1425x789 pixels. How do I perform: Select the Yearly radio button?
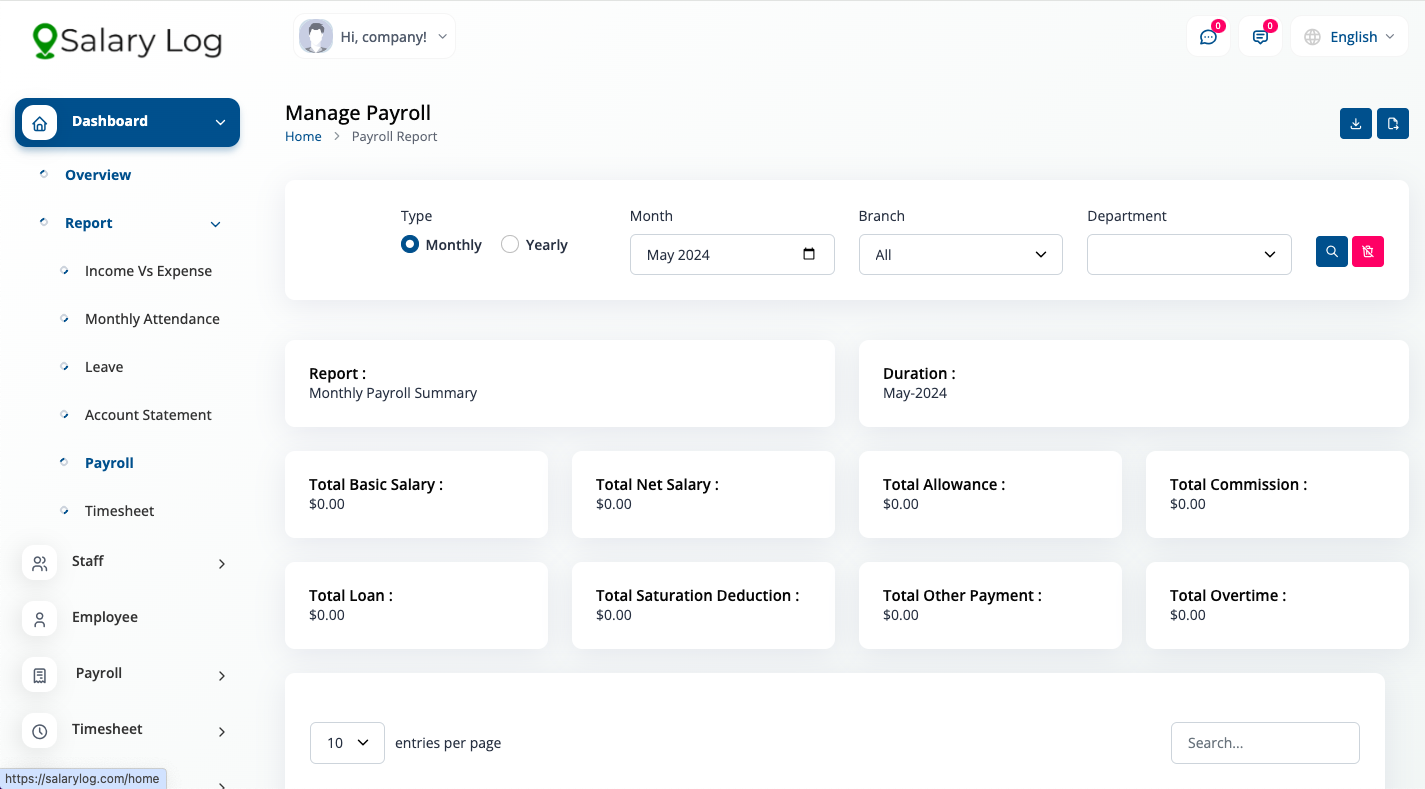pos(510,244)
